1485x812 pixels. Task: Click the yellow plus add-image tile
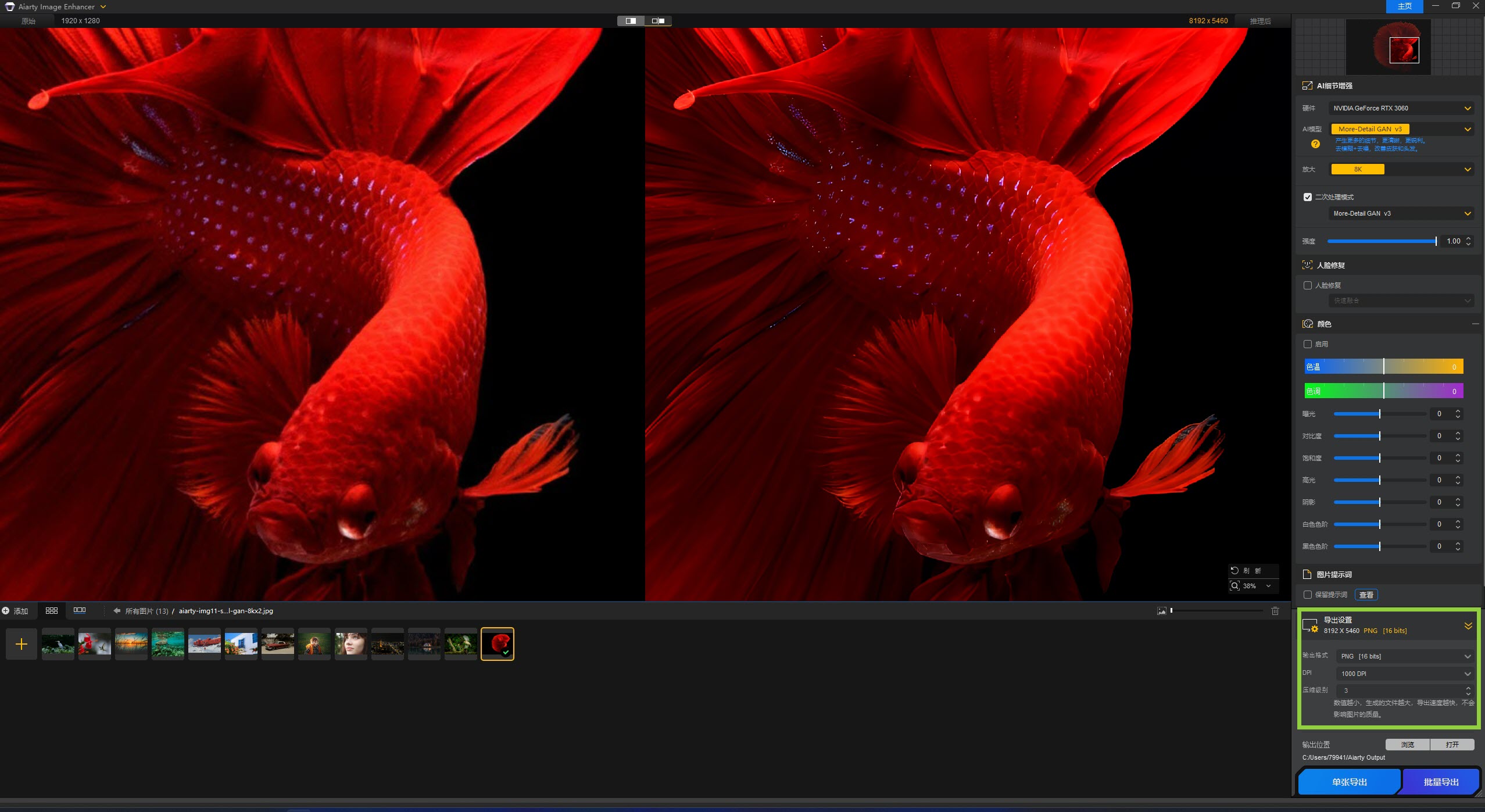[x=22, y=644]
